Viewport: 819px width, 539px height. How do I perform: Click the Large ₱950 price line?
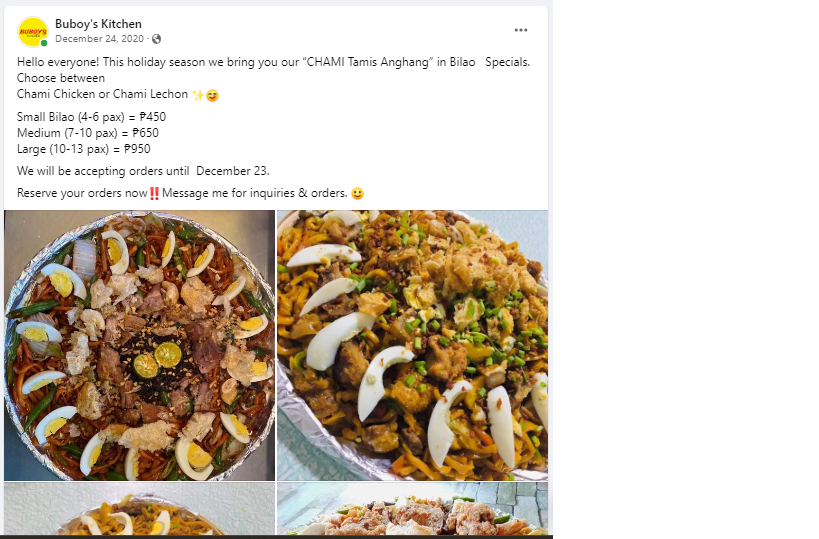[x=84, y=149]
